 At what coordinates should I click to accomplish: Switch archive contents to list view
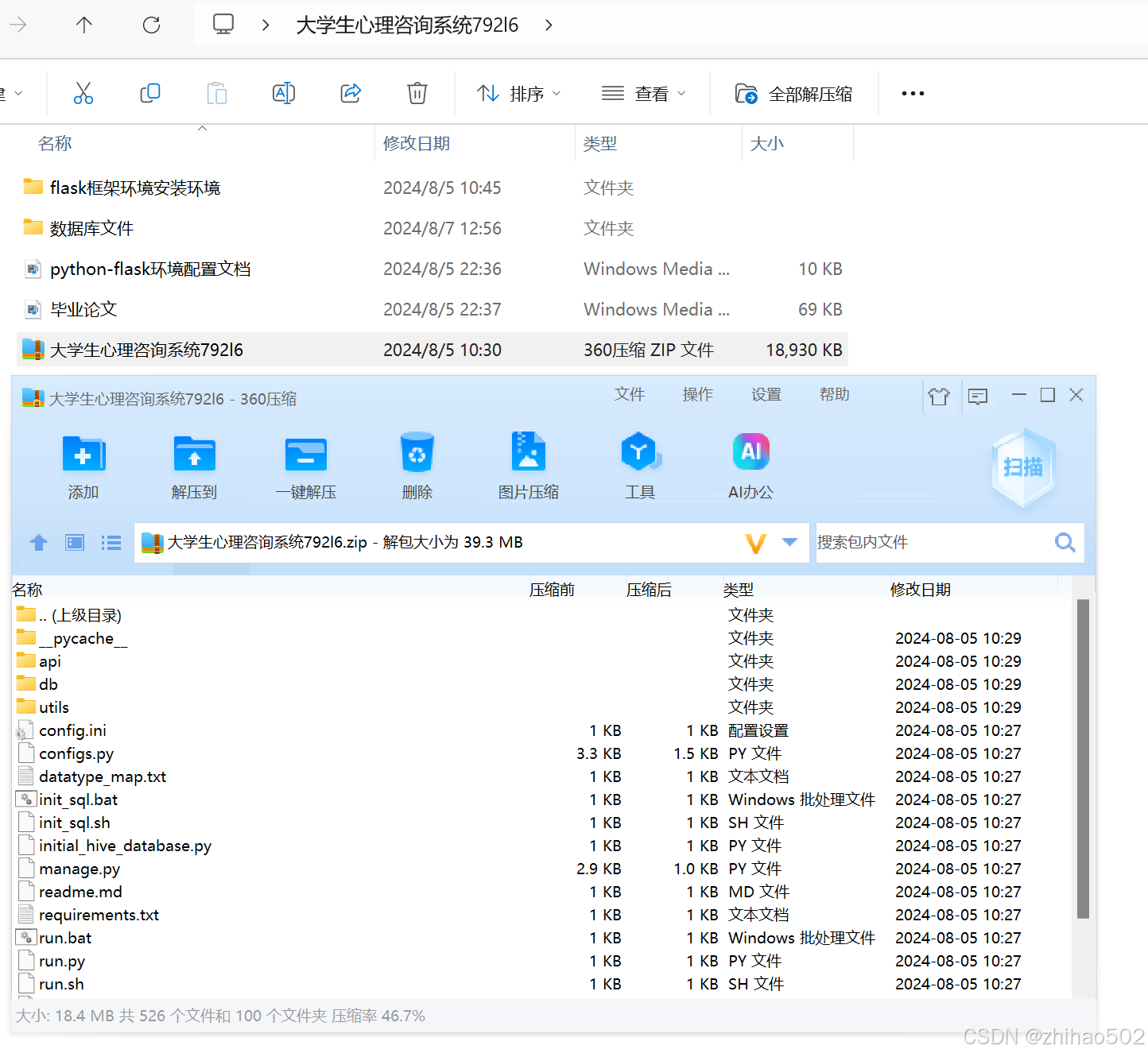coord(111,542)
